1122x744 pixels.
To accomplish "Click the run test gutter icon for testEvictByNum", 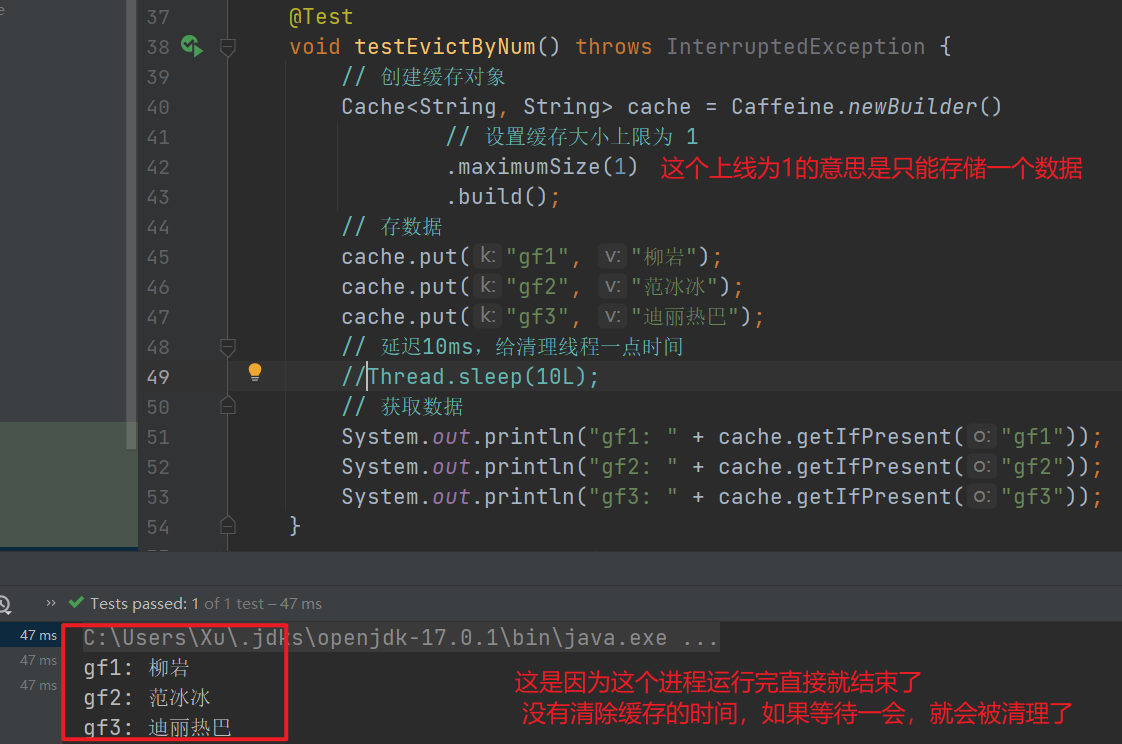I will pyautogui.click(x=191, y=46).
